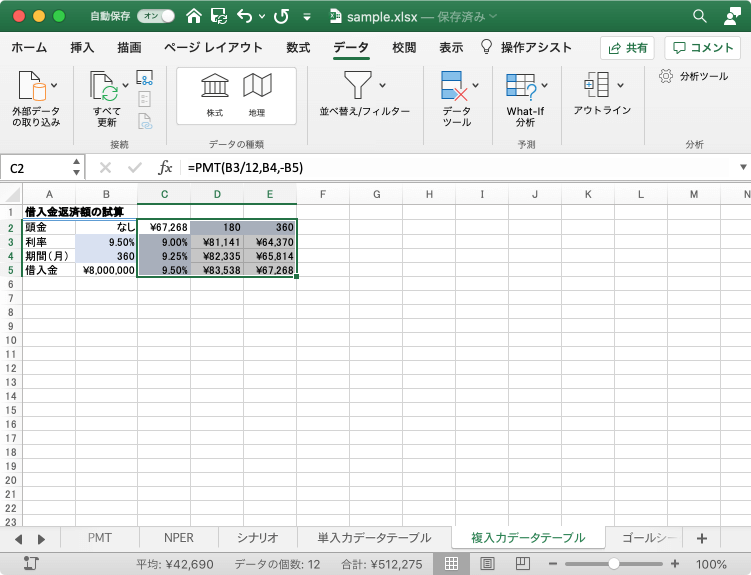Expand the 並べ替え/フィルター dropdown arrow
751x575 pixels.
tap(382, 86)
